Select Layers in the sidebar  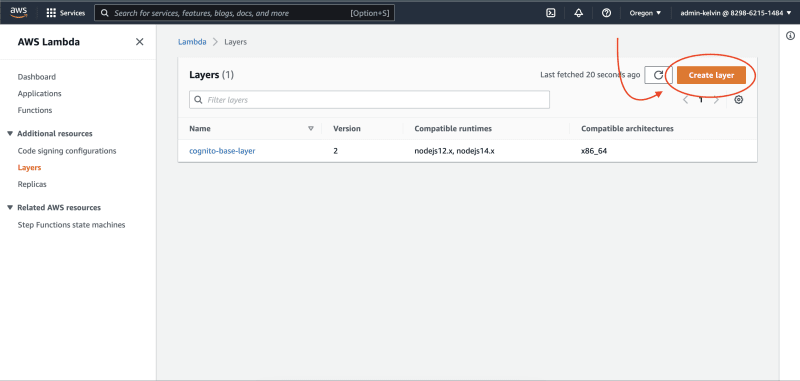point(29,167)
